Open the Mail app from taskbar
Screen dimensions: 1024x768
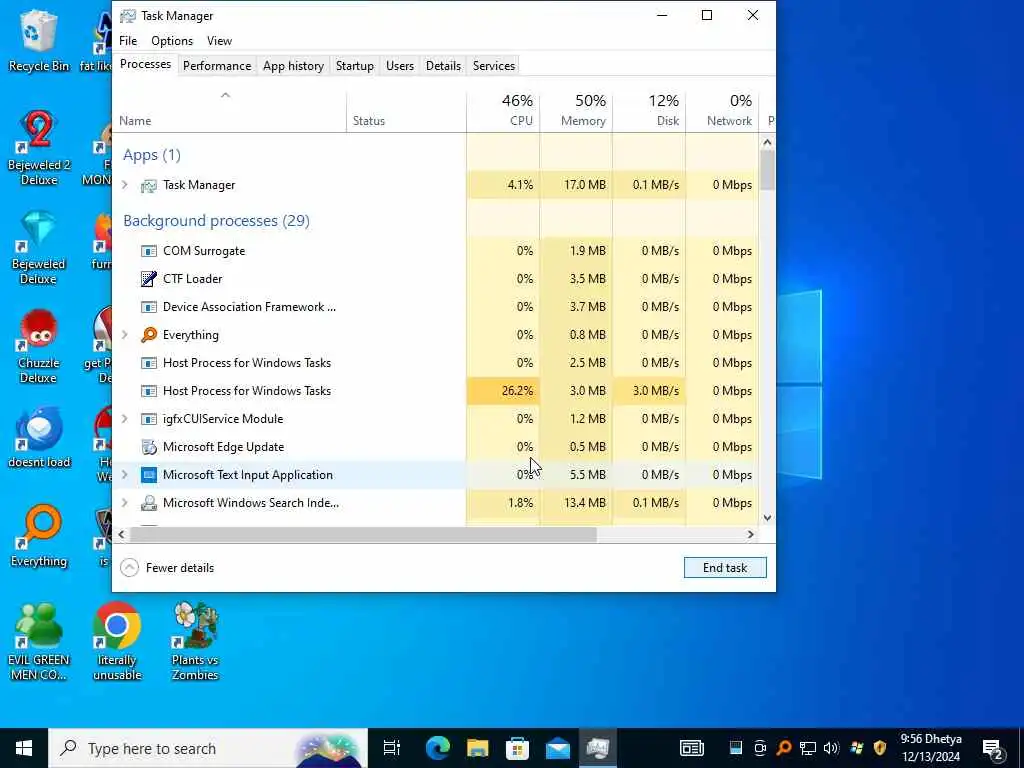click(x=558, y=748)
